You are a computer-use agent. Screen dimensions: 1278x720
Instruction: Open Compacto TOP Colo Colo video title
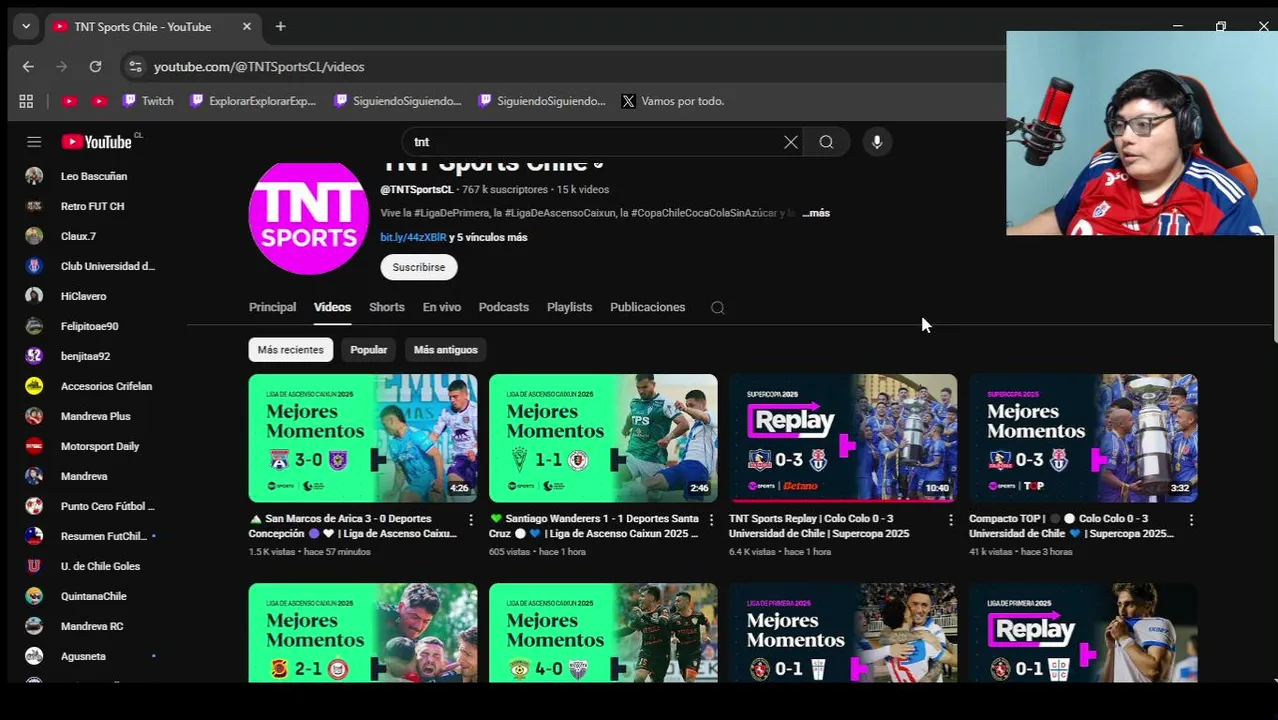(1072, 526)
